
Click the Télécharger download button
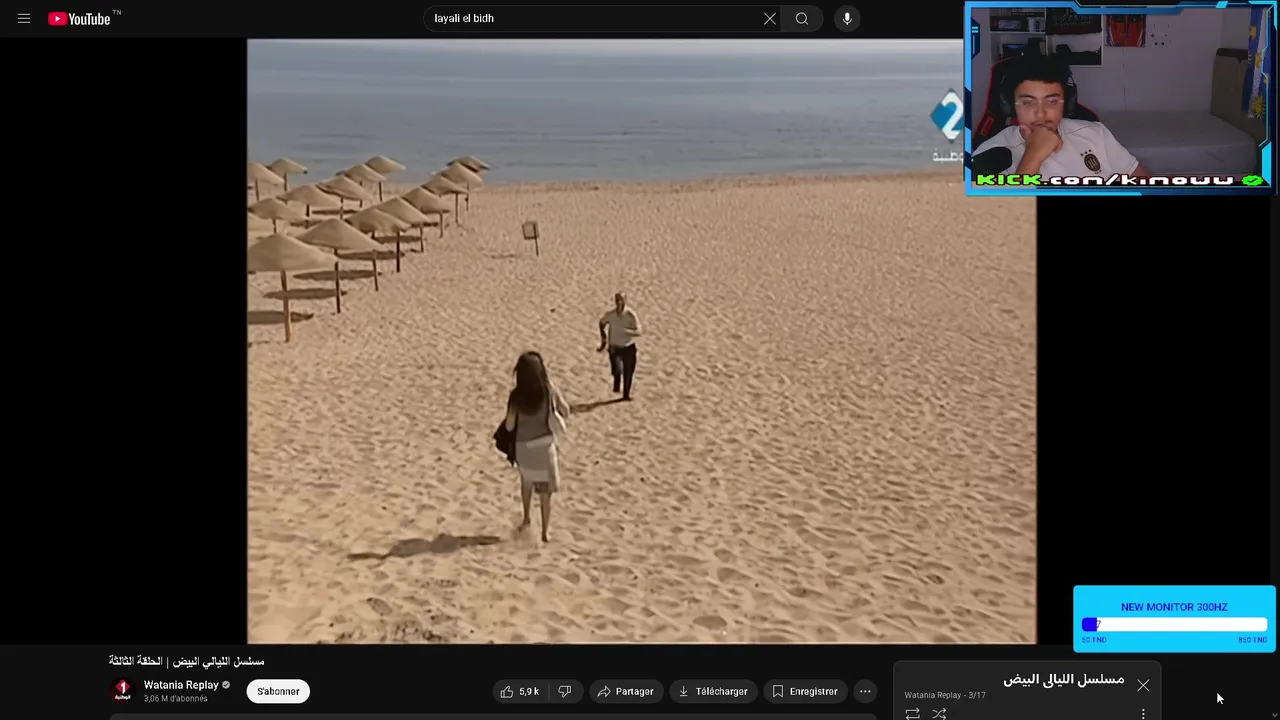point(713,691)
